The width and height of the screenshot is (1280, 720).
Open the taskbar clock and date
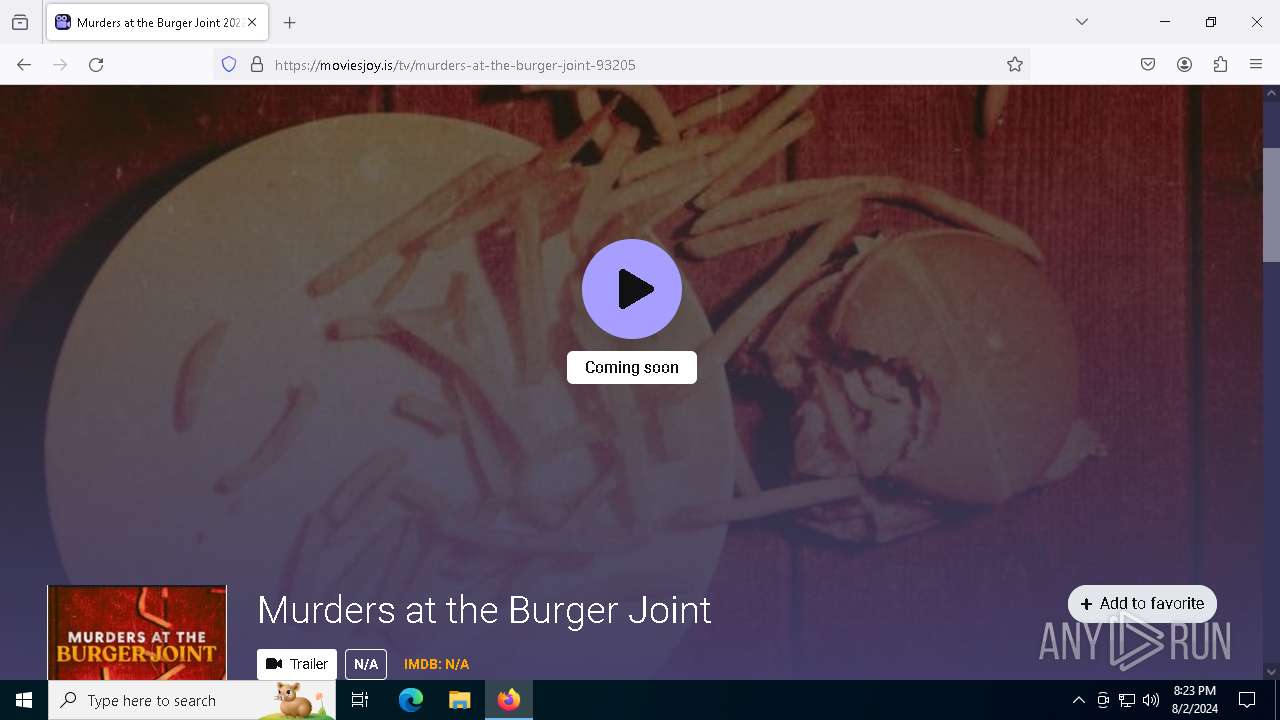[1194, 700]
